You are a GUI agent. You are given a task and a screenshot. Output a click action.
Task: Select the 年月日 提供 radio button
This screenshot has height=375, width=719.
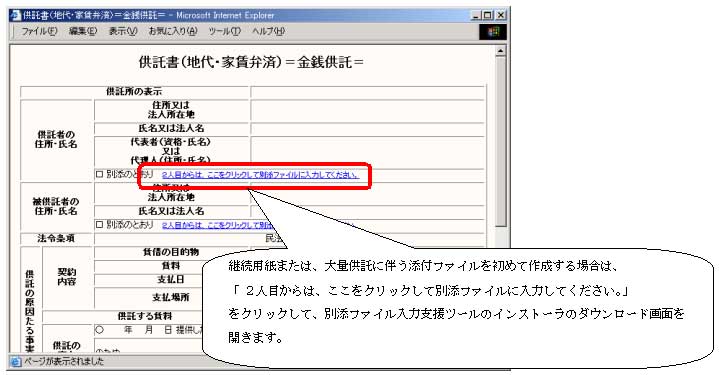(x=100, y=330)
